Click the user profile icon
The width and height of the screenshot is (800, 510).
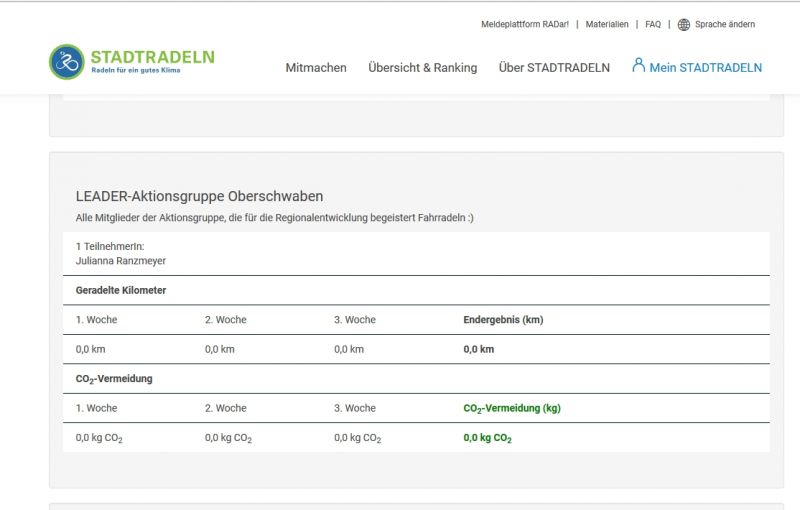click(x=638, y=65)
